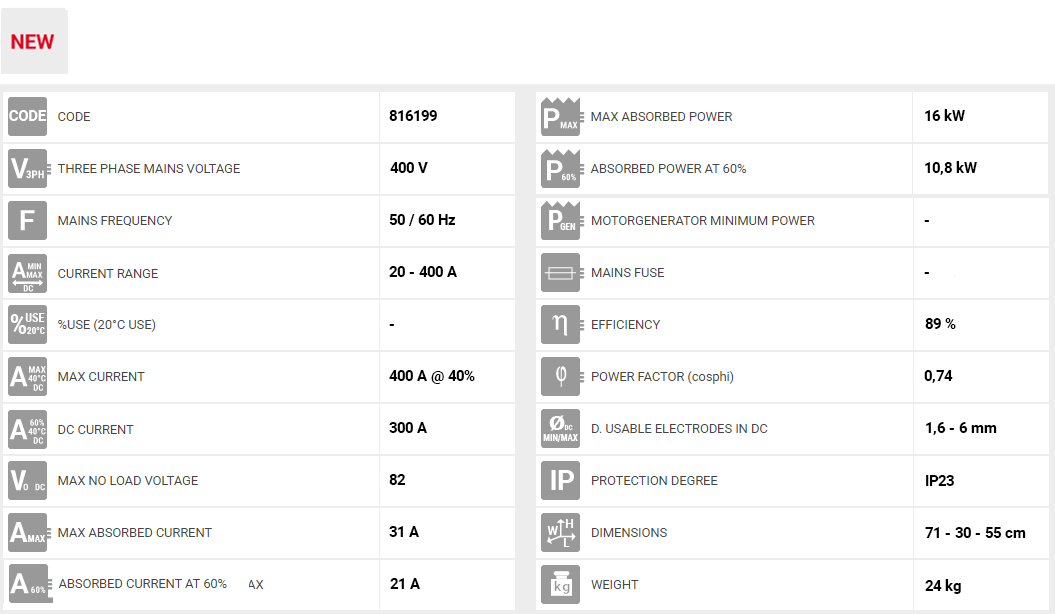
Task: Click the MOTORGENERATOR MINIMUM POWER label
Action: pos(702,221)
